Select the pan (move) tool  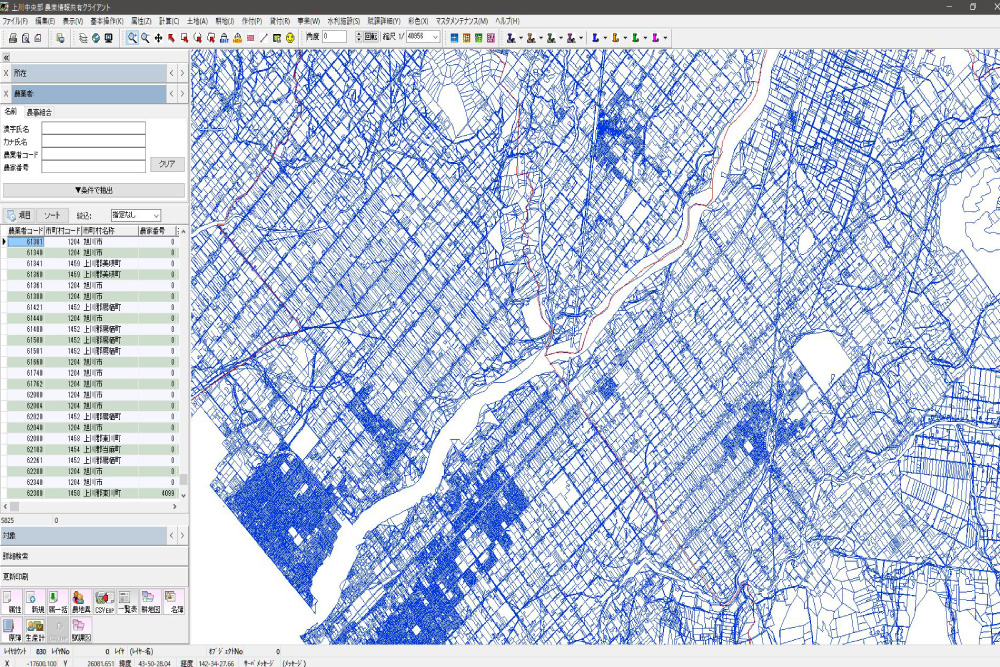158,38
